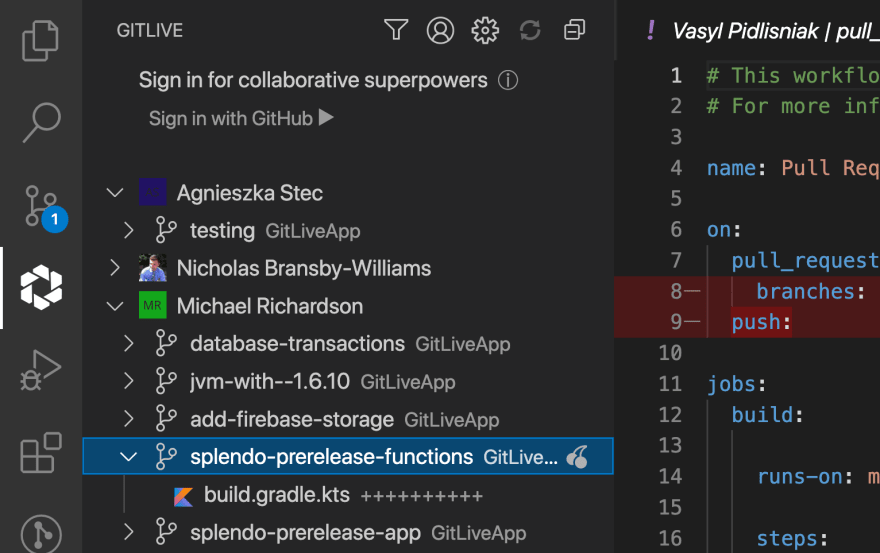This screenshot has height=553, width=880.
Task: Click Agnieszka Stec's avatar
Action: click(x=153, y=193)
